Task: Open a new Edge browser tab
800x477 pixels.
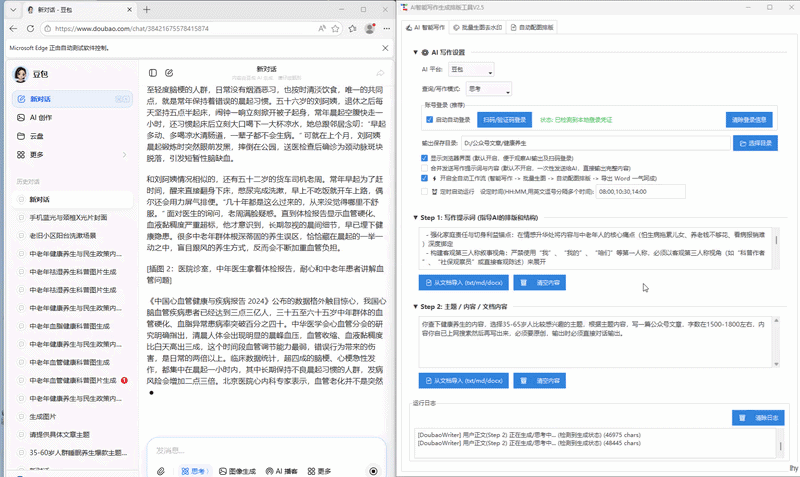Action: click(146, 10)
